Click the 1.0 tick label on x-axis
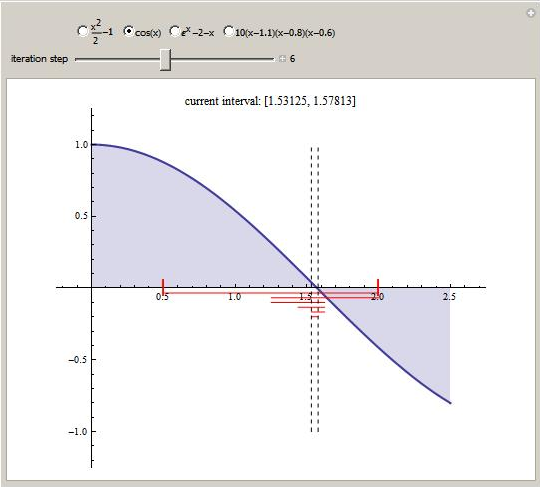Image resolution: width=540 pixels, height=487 pixels. [235, 297]
